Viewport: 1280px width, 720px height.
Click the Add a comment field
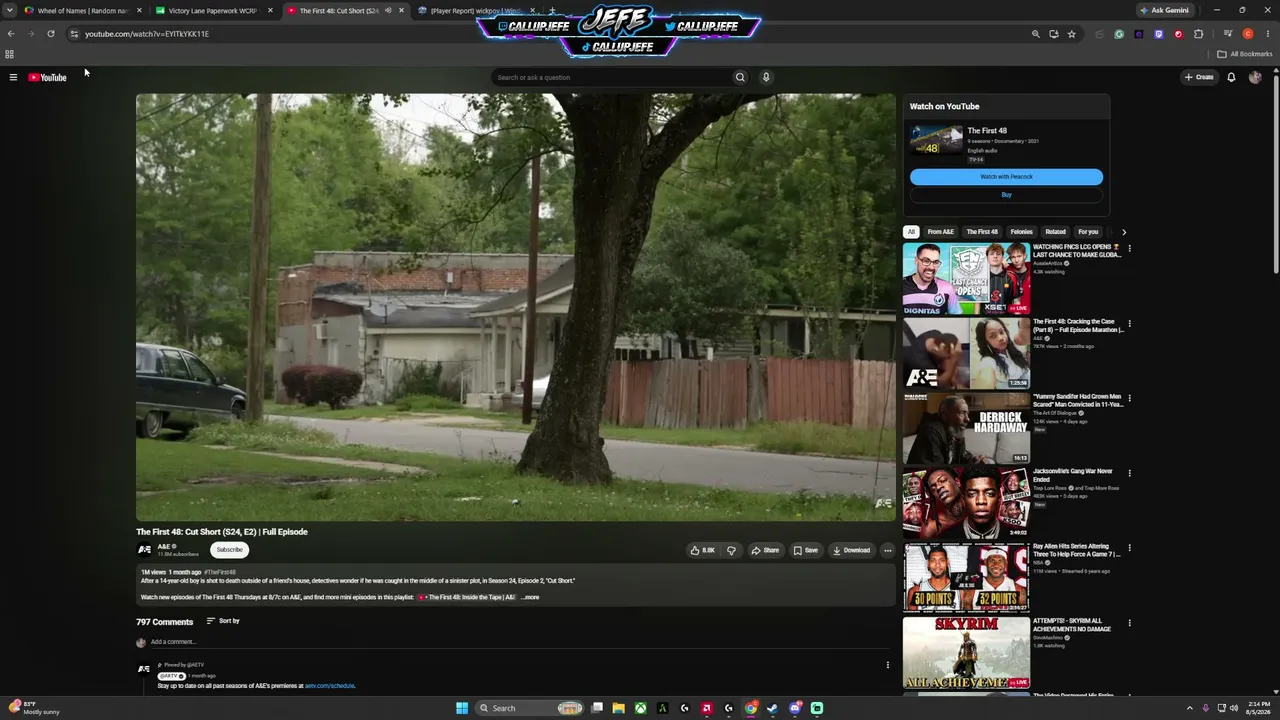[522, 642]
